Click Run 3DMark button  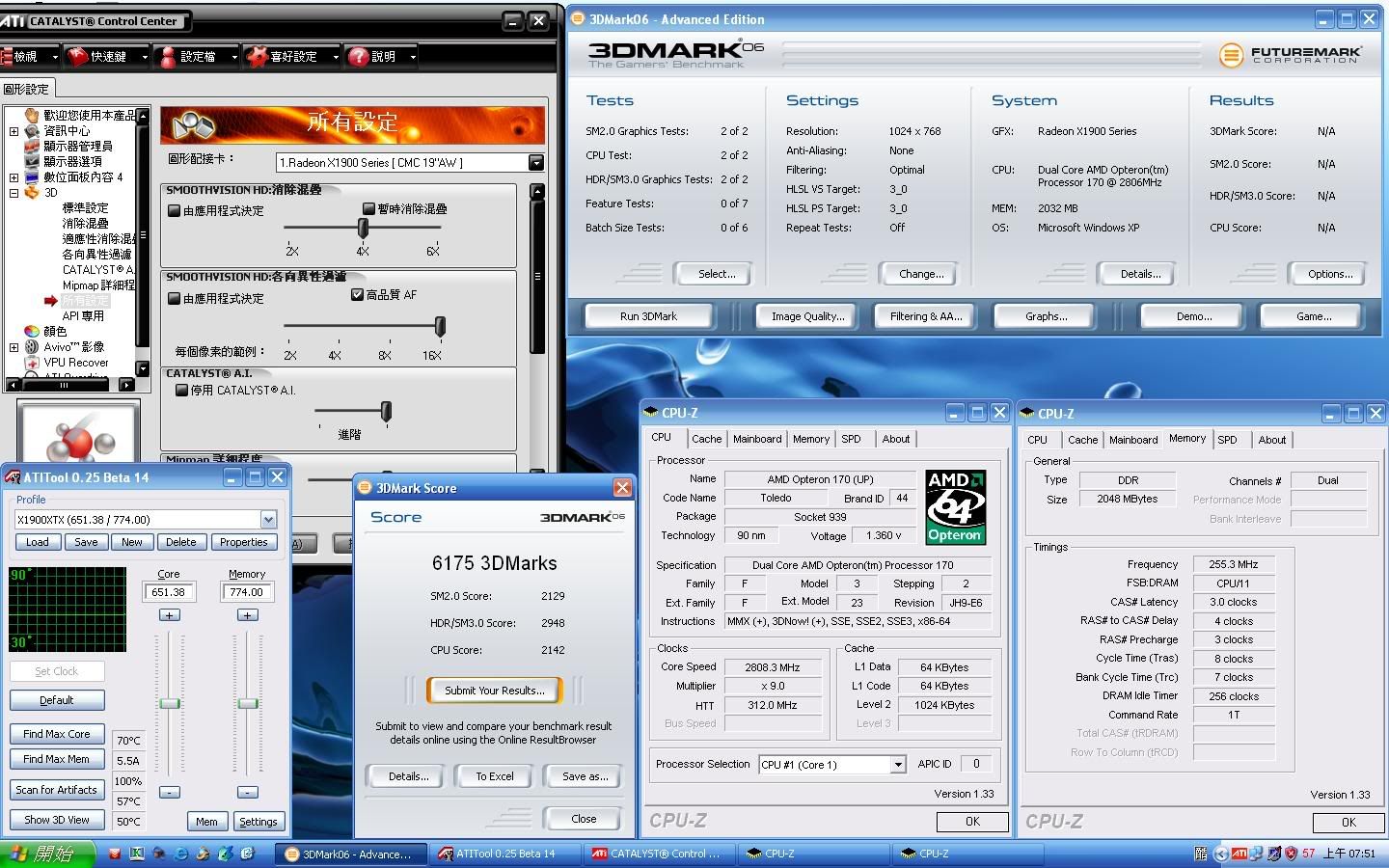pos(648,316)
